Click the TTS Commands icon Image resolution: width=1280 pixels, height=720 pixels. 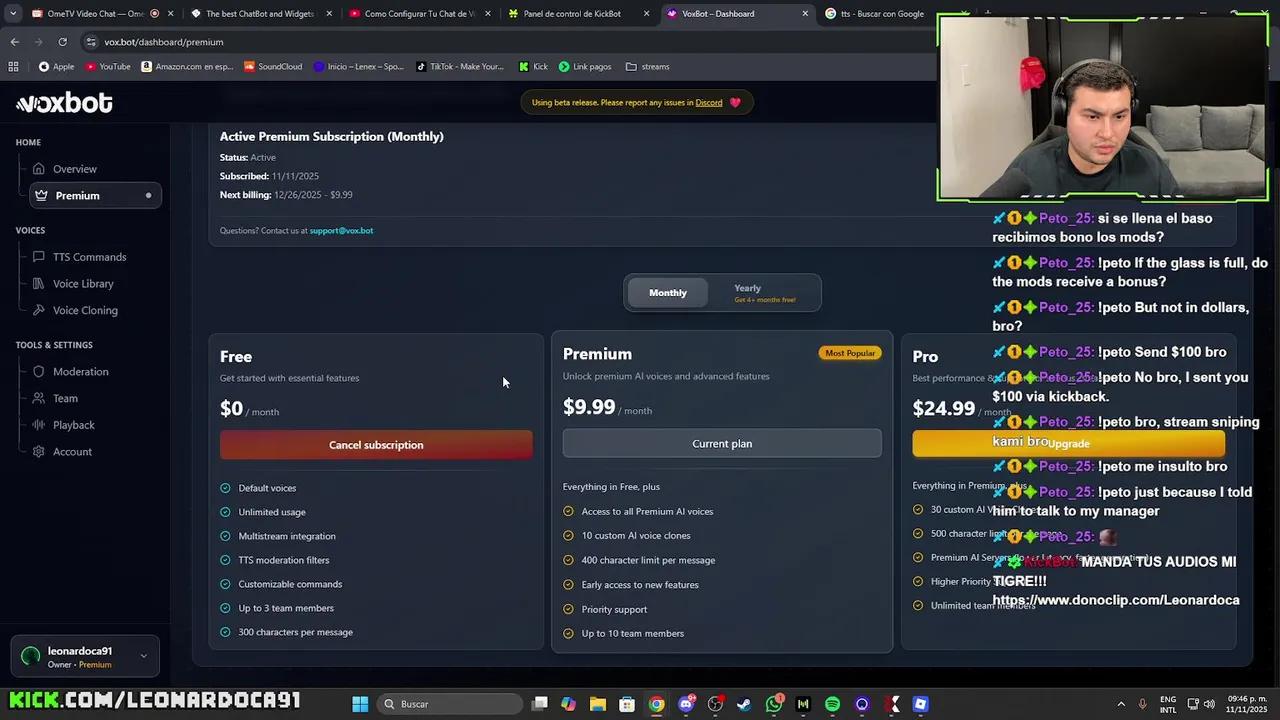(x=39, y=257)
